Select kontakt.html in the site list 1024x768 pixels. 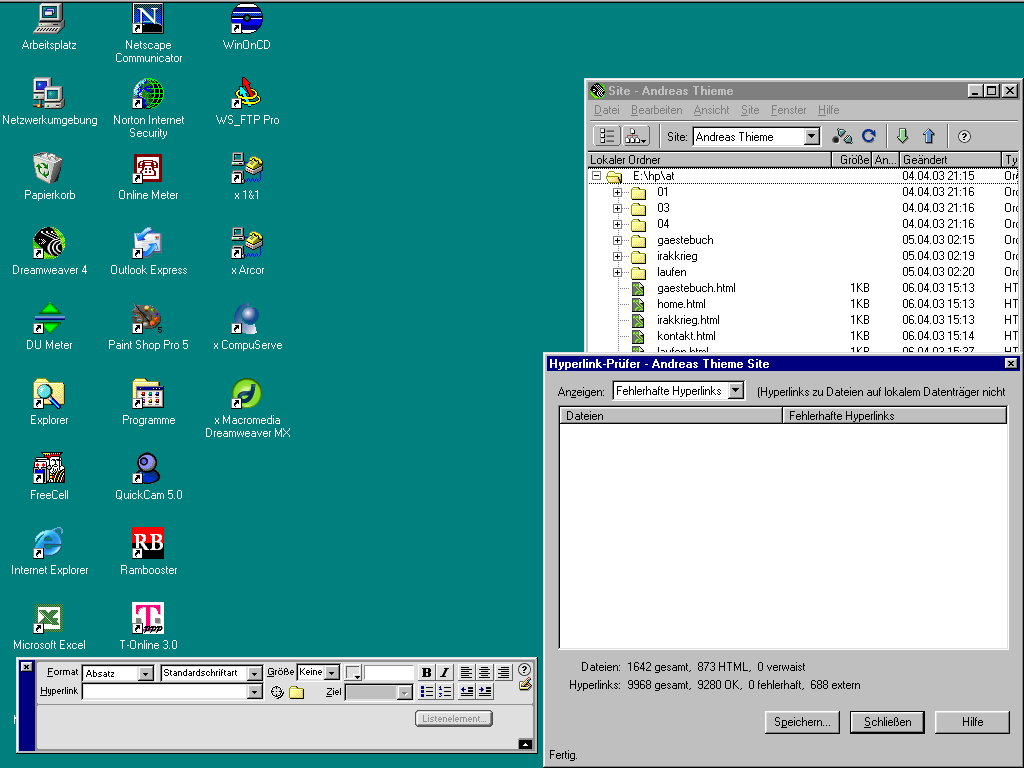coord(686,336)
